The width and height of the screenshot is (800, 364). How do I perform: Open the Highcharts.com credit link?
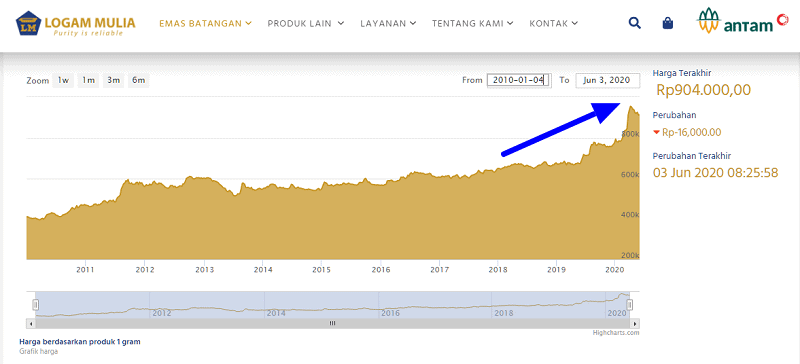coord(616,333)
